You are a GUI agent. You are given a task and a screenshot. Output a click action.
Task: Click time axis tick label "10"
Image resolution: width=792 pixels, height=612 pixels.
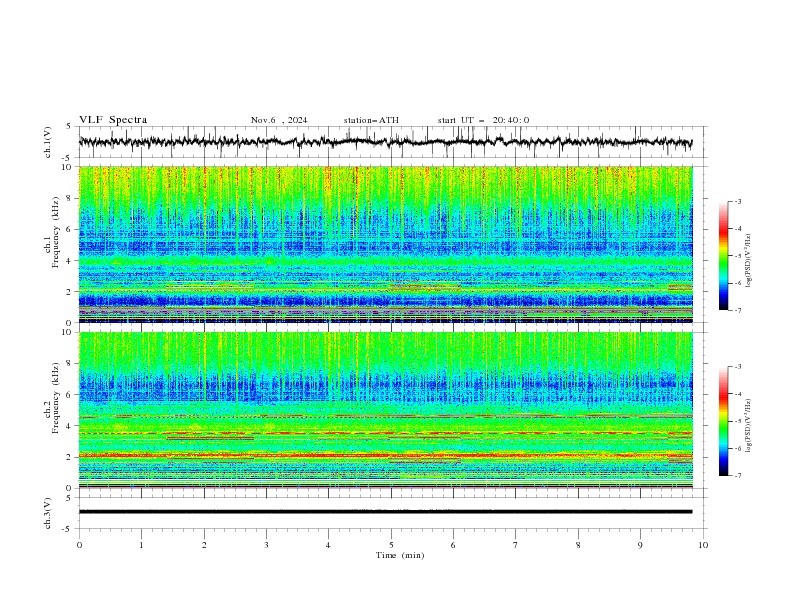703,545
